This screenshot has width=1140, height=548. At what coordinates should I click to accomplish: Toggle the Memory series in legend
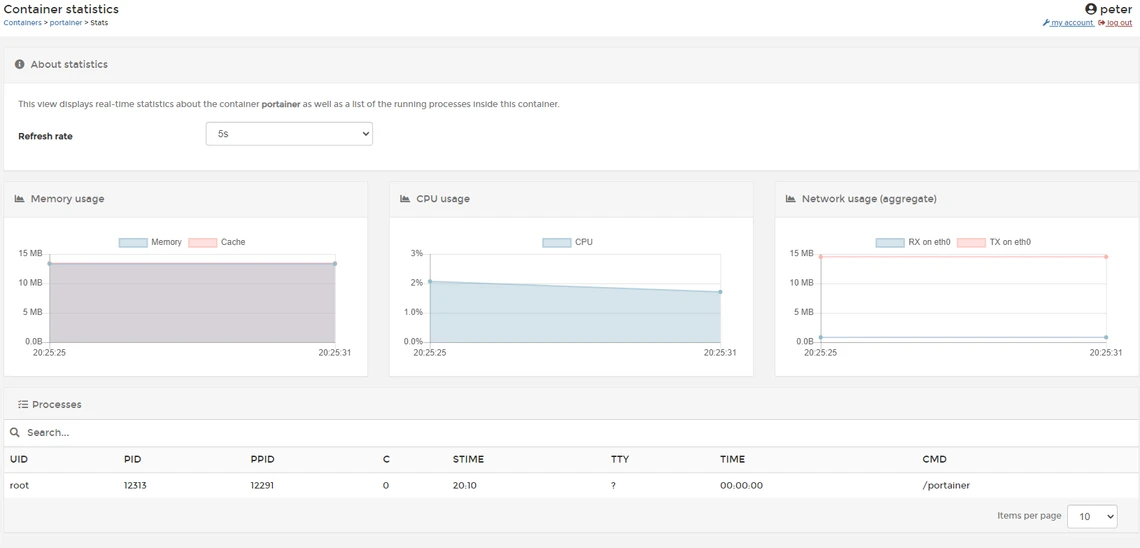coord(150,242)
